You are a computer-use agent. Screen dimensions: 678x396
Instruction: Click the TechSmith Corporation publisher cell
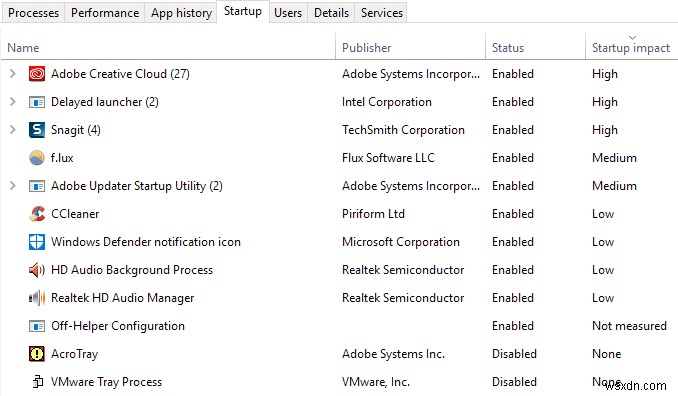pyautogui.click(x=403, y=130)
